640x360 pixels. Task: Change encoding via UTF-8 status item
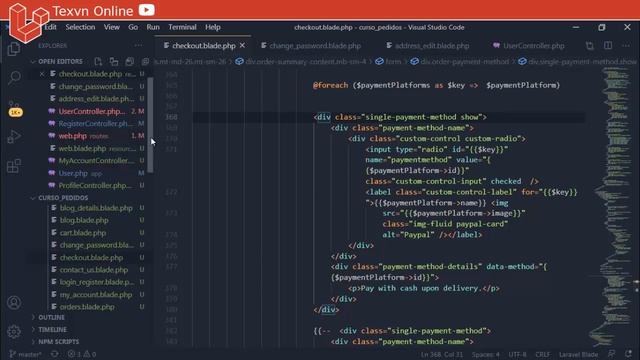coord(518,354)
